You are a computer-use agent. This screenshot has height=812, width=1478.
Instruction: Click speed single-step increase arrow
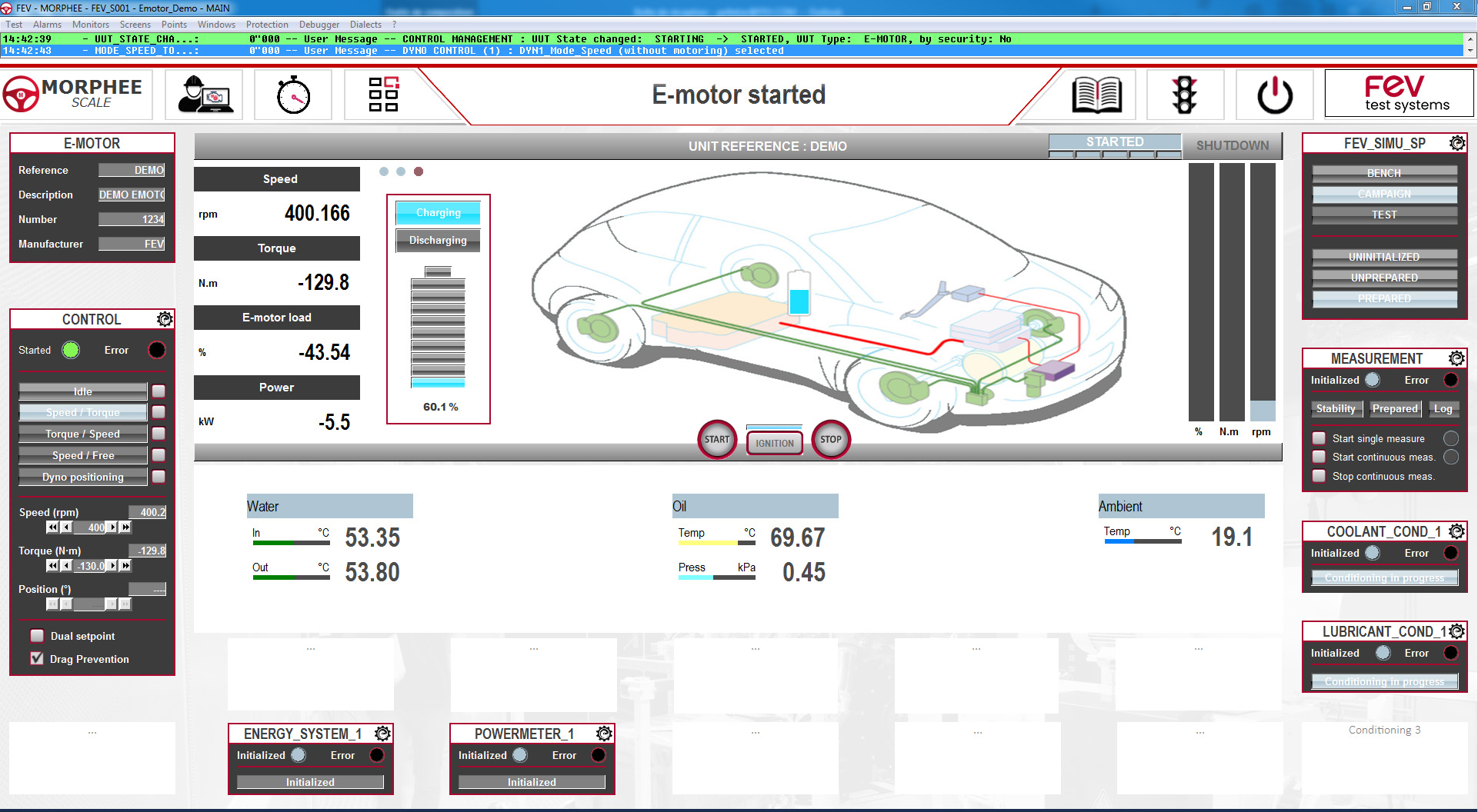(x=112, y=527)
